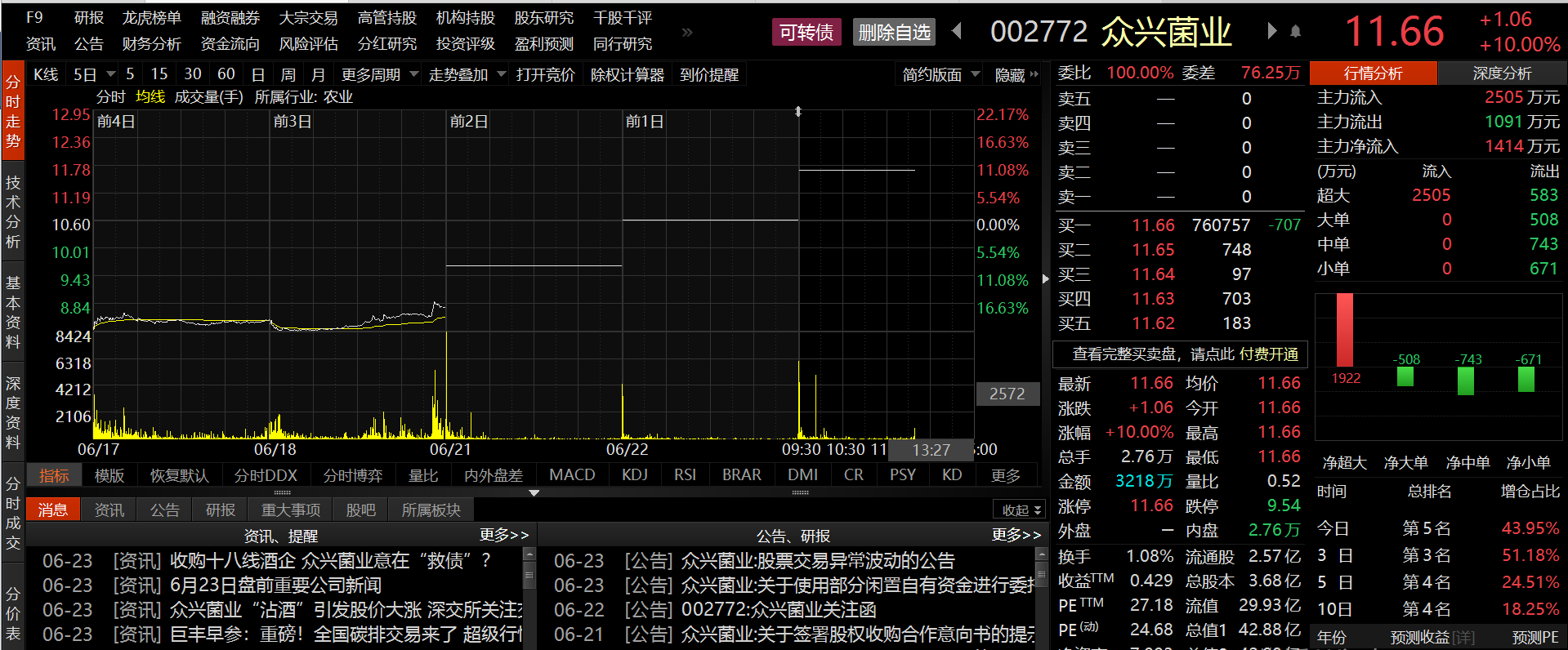Toggle the RSI indicator

point(685,474)
